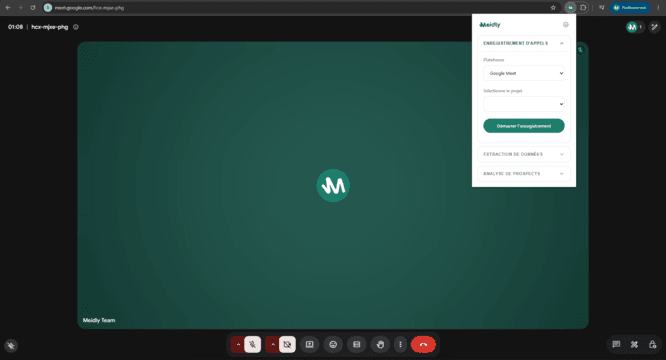Expand Extraction de données section

pyautogui.click(x=524, y=154)
